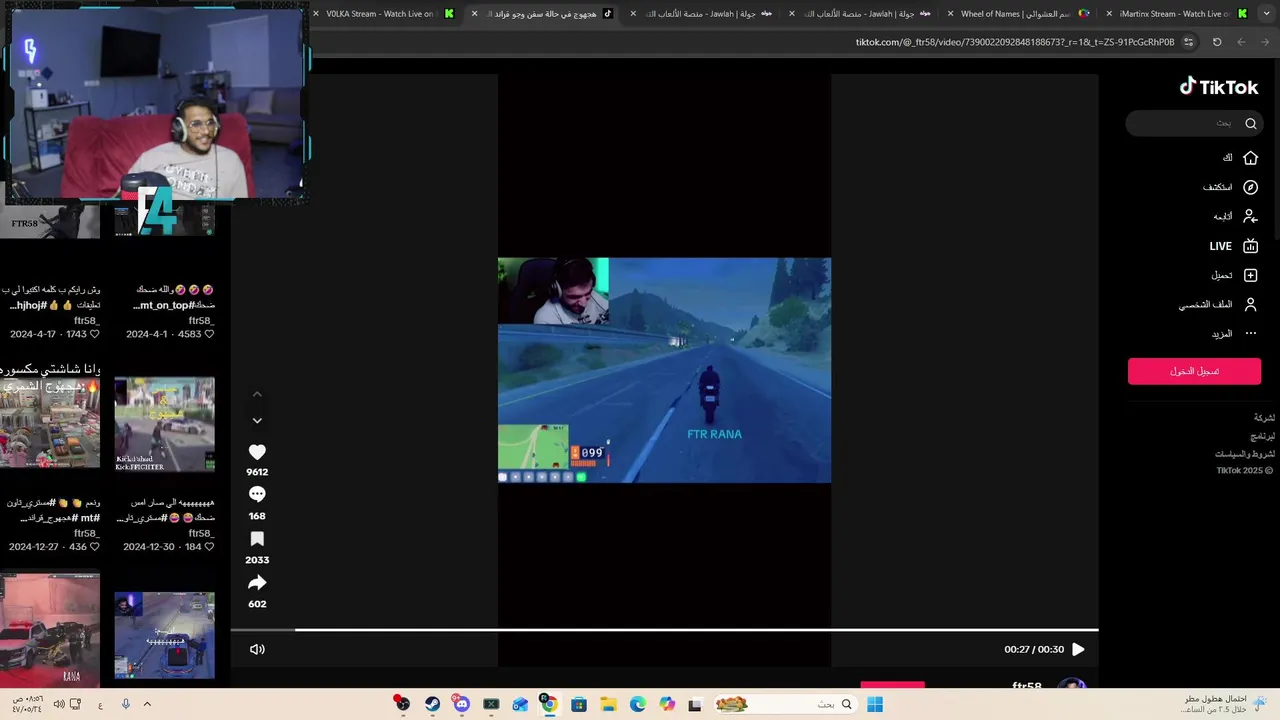Open thumbnail of video with 436 likes
Image resolution: width=1280 pixels, height=720 pixels.
click(50, 422)
